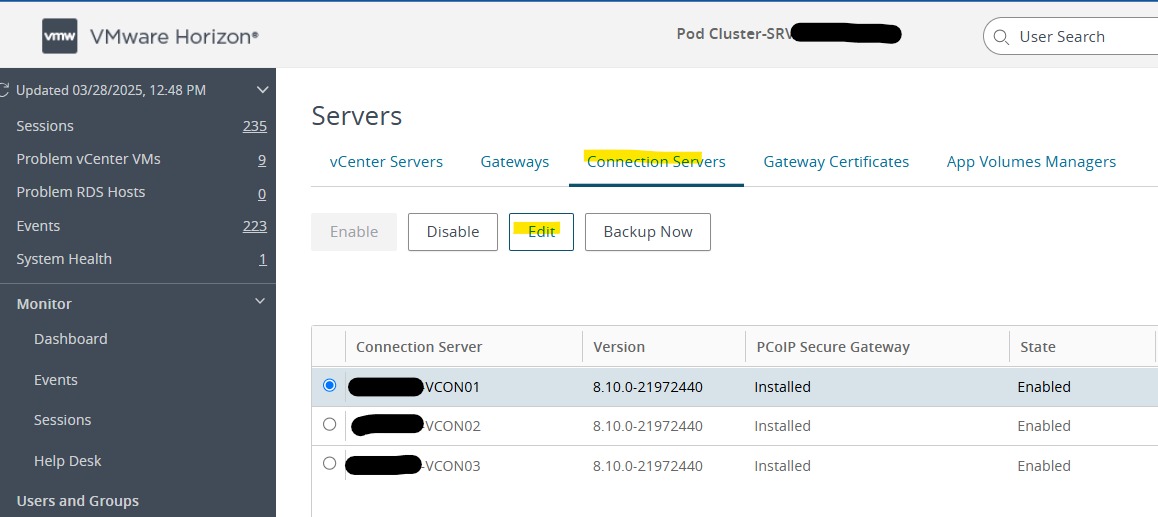Open the App Volumes Managers tab
1158x517 pixels.
pos(1031,162)
